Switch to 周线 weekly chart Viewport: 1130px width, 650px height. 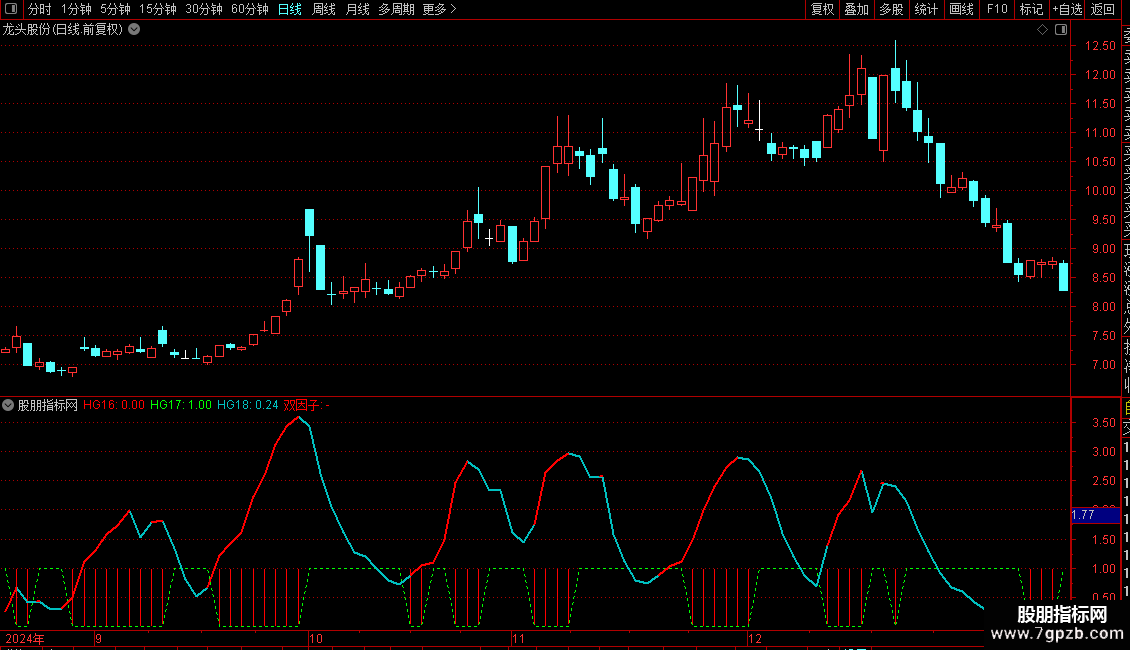(324, 9)
